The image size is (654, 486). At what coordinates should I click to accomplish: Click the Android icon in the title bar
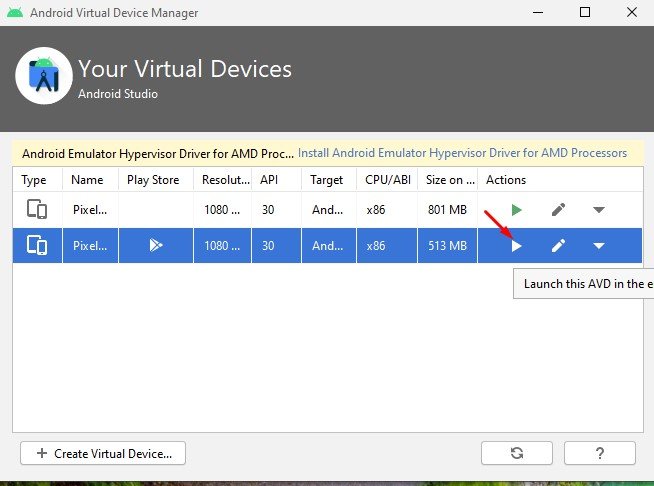[15, 13]
